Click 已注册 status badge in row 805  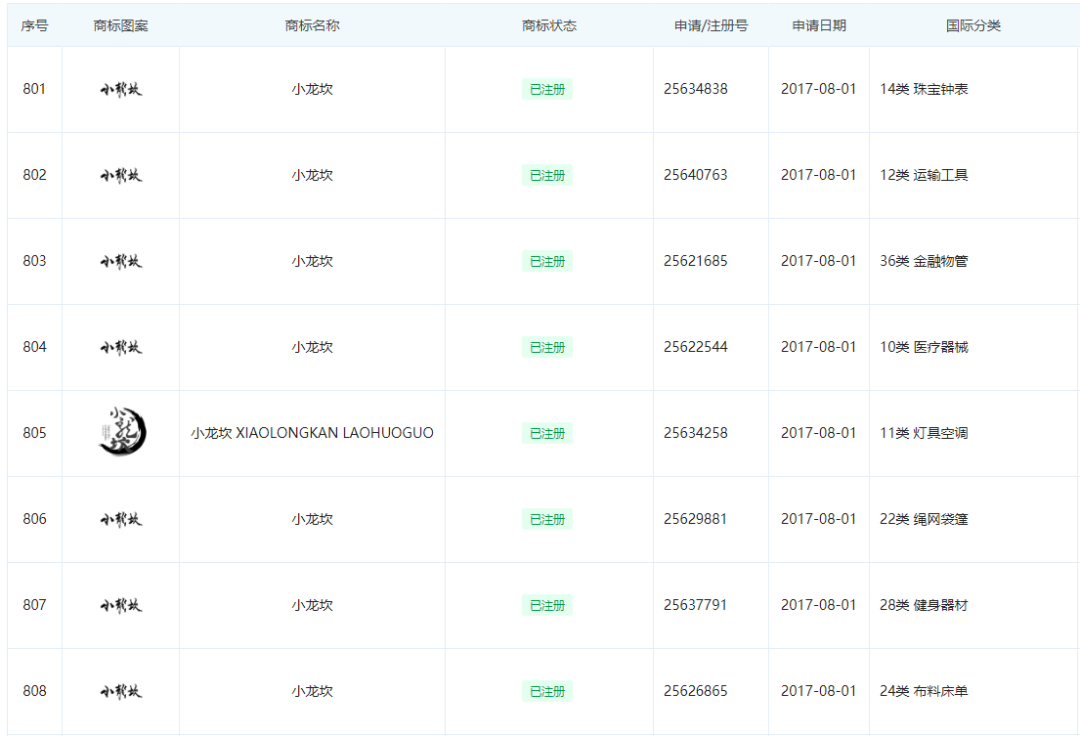click(548, 434)
